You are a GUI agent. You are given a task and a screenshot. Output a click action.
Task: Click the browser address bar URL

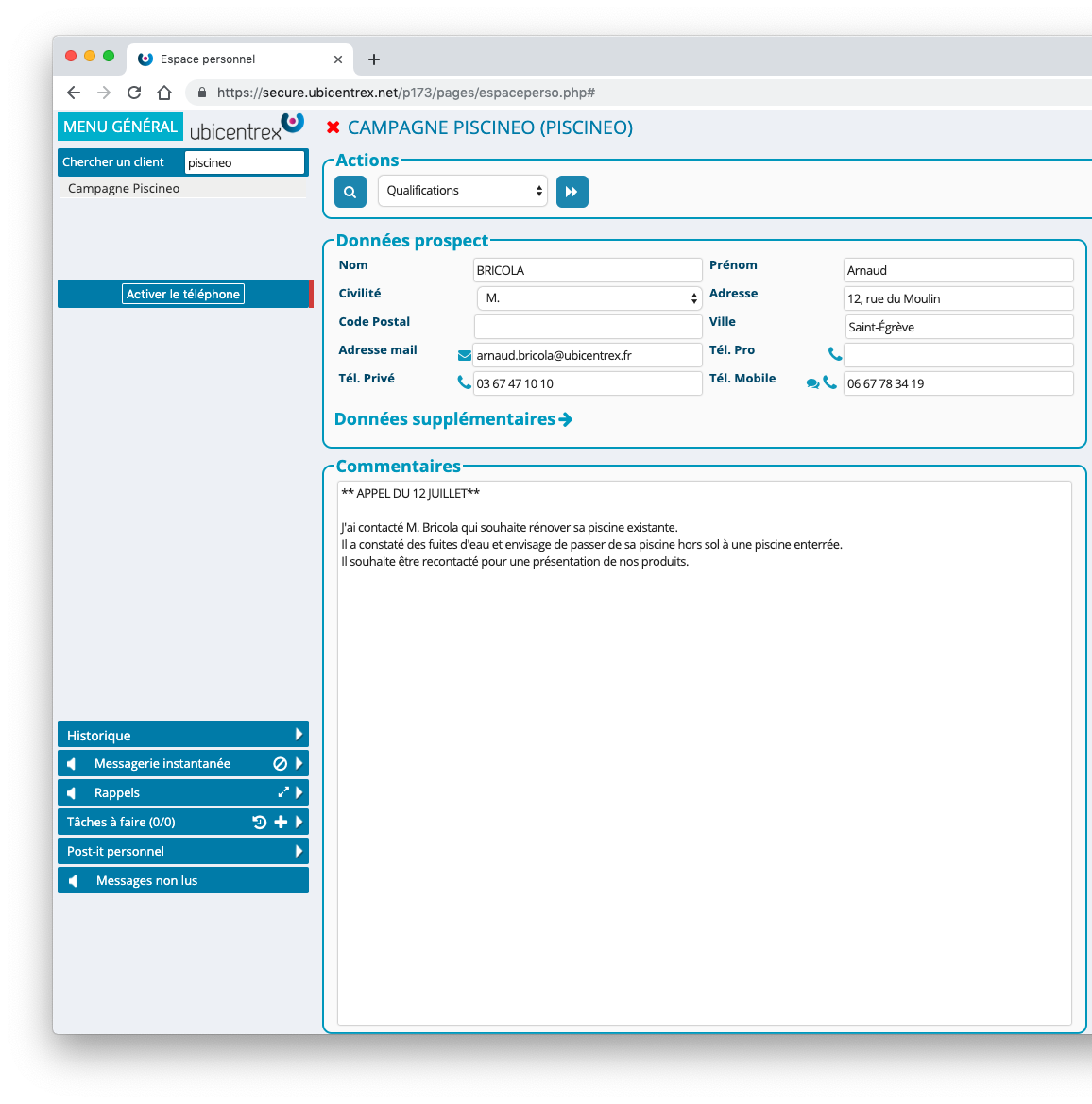point(406,93)
